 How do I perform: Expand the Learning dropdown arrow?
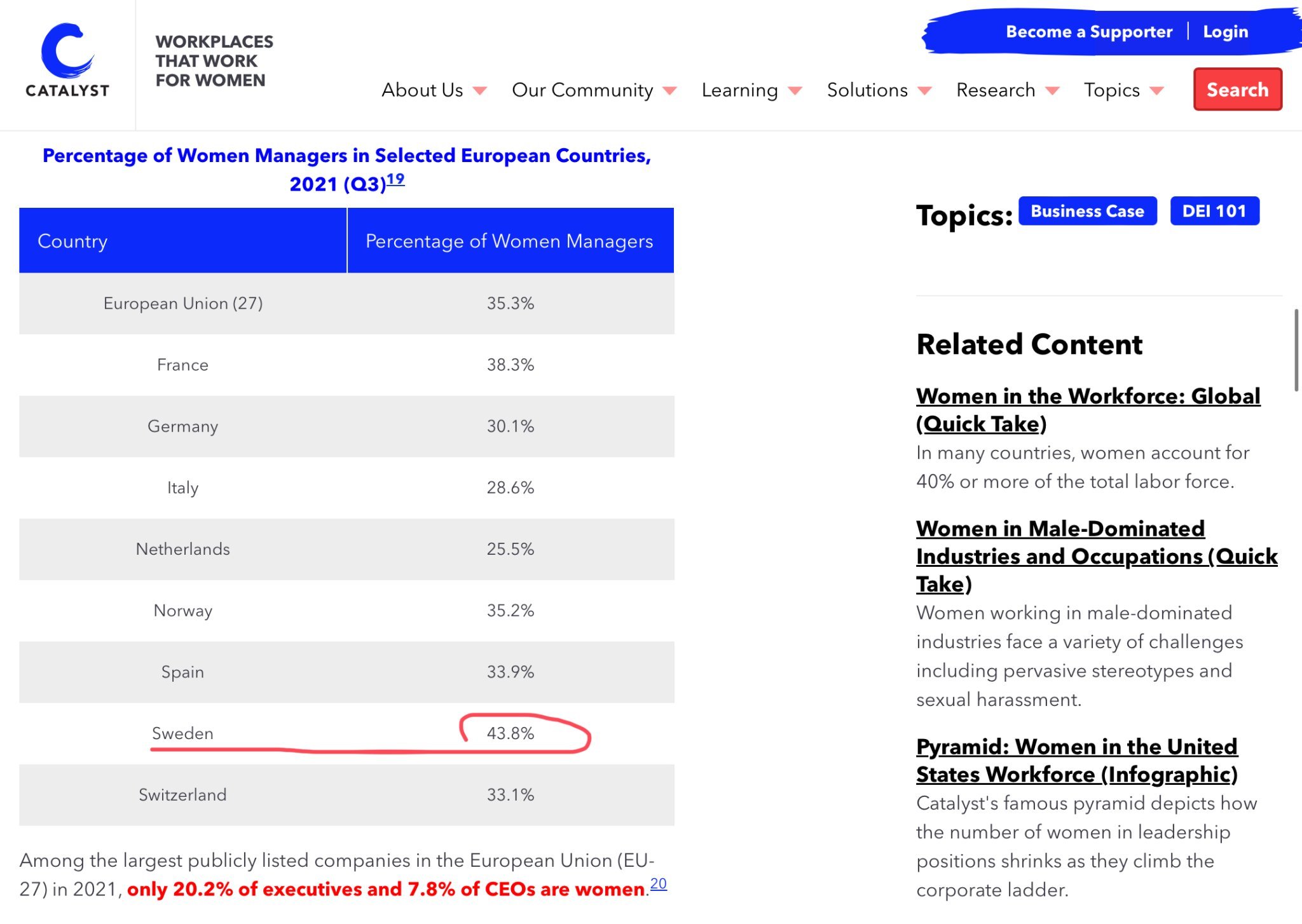[795, 91]
